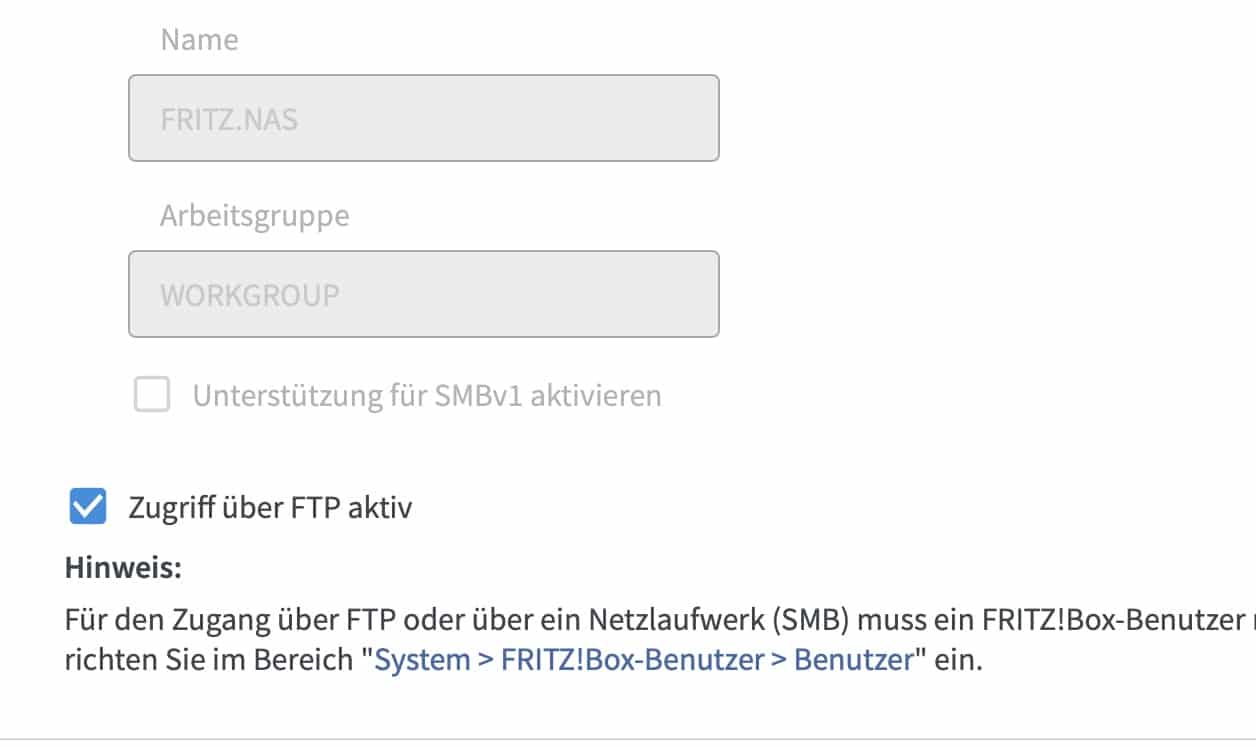Click the Unterstützung für SMBv1 aktivieren label
This screenshot has width=1256, height=746.
pos(427,396)
